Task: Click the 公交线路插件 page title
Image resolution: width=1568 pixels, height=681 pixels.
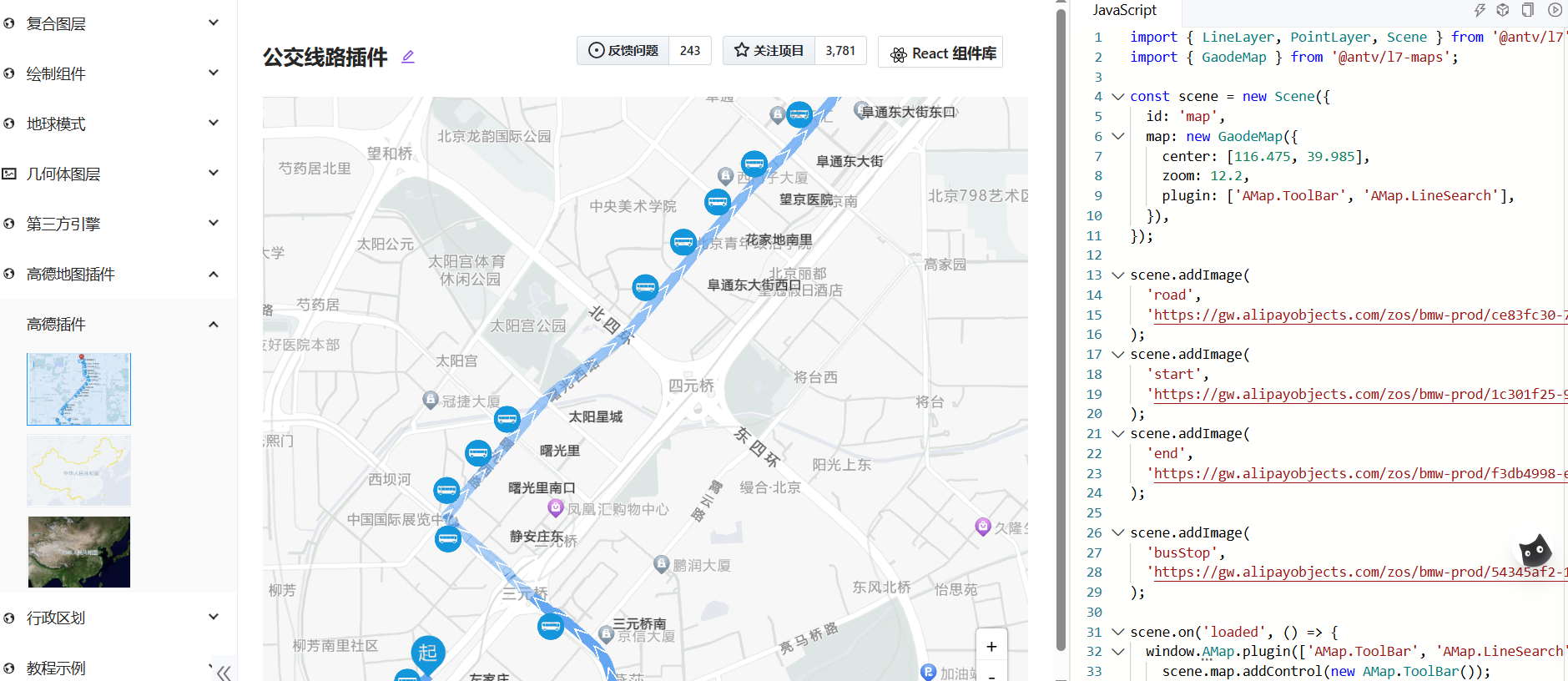Action: coord(325,57)
